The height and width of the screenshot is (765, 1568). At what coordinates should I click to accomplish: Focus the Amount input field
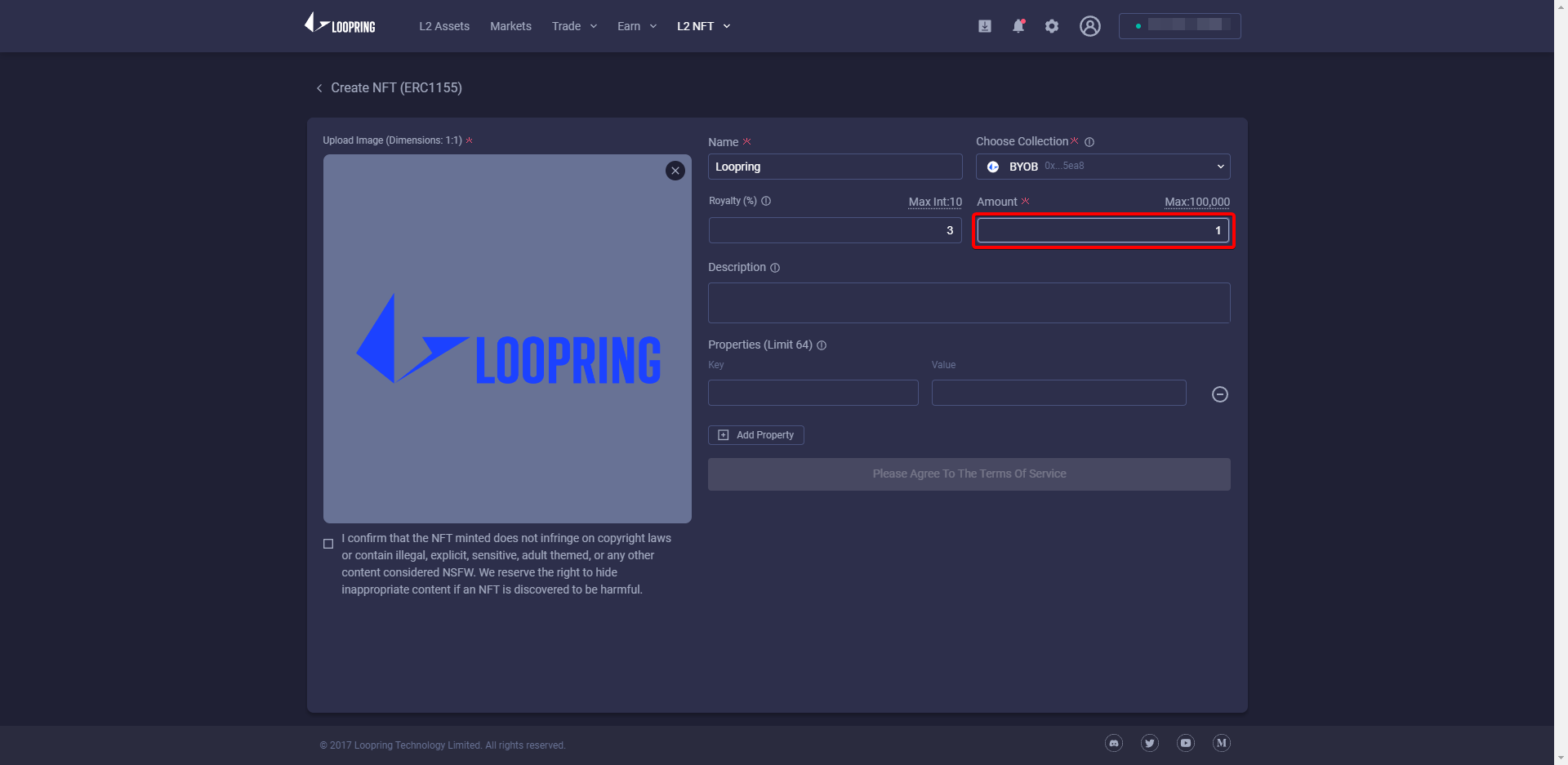point(1103,230)
